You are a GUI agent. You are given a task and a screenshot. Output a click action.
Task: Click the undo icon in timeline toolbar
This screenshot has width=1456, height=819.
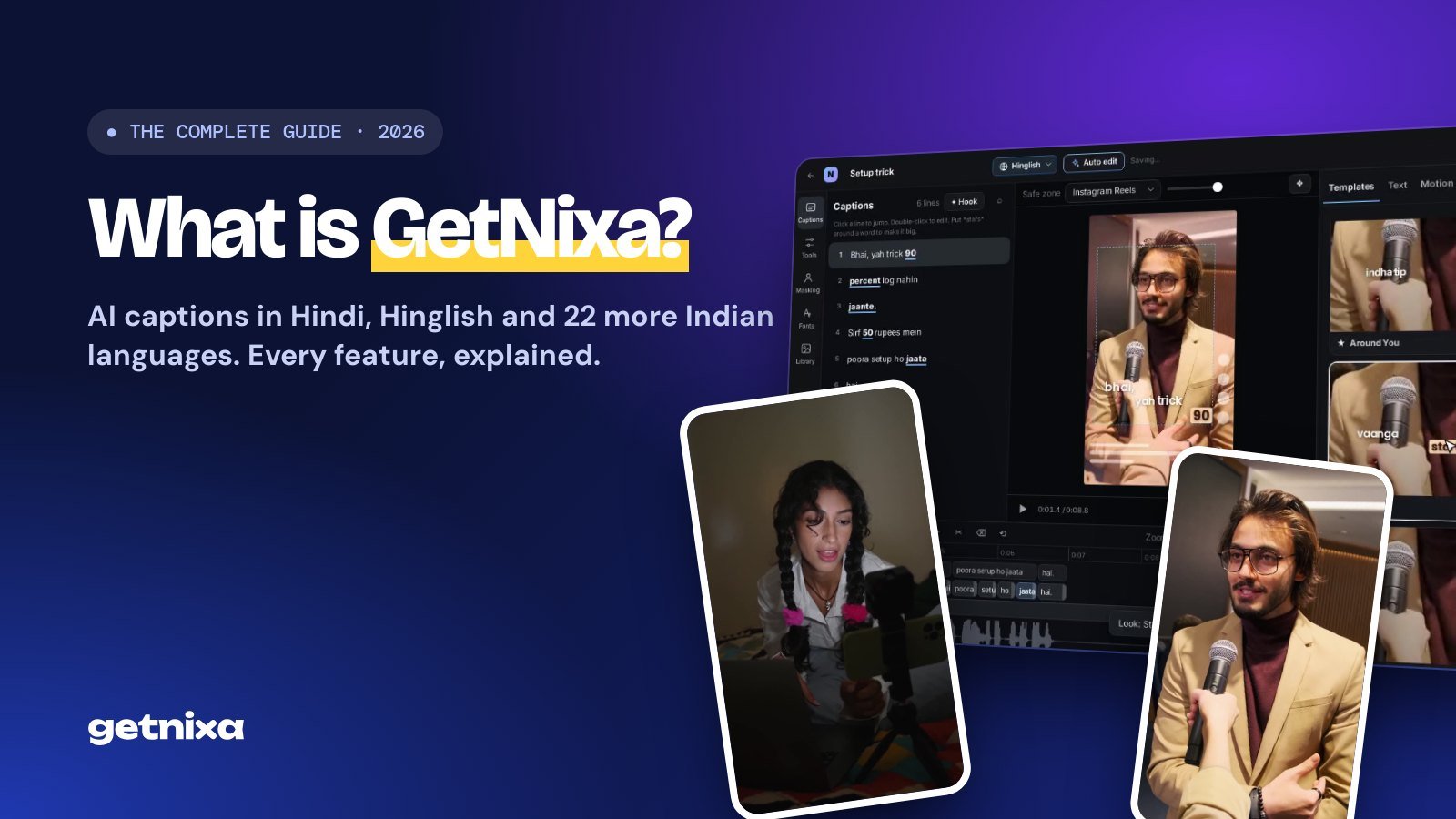1003,533
